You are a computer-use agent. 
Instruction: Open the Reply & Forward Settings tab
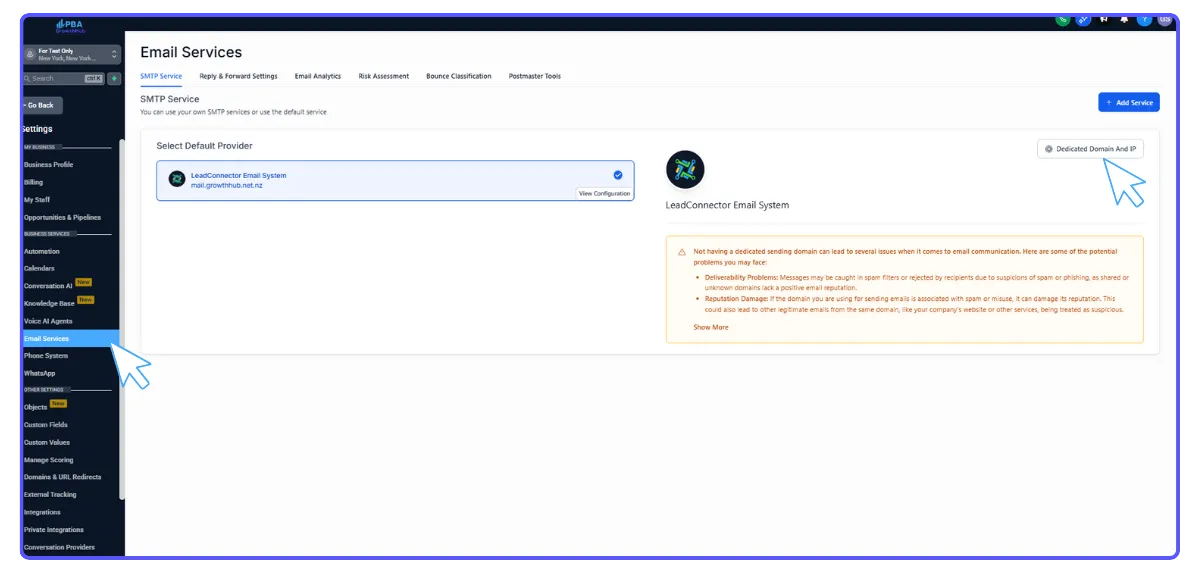(x=238, y=76)
